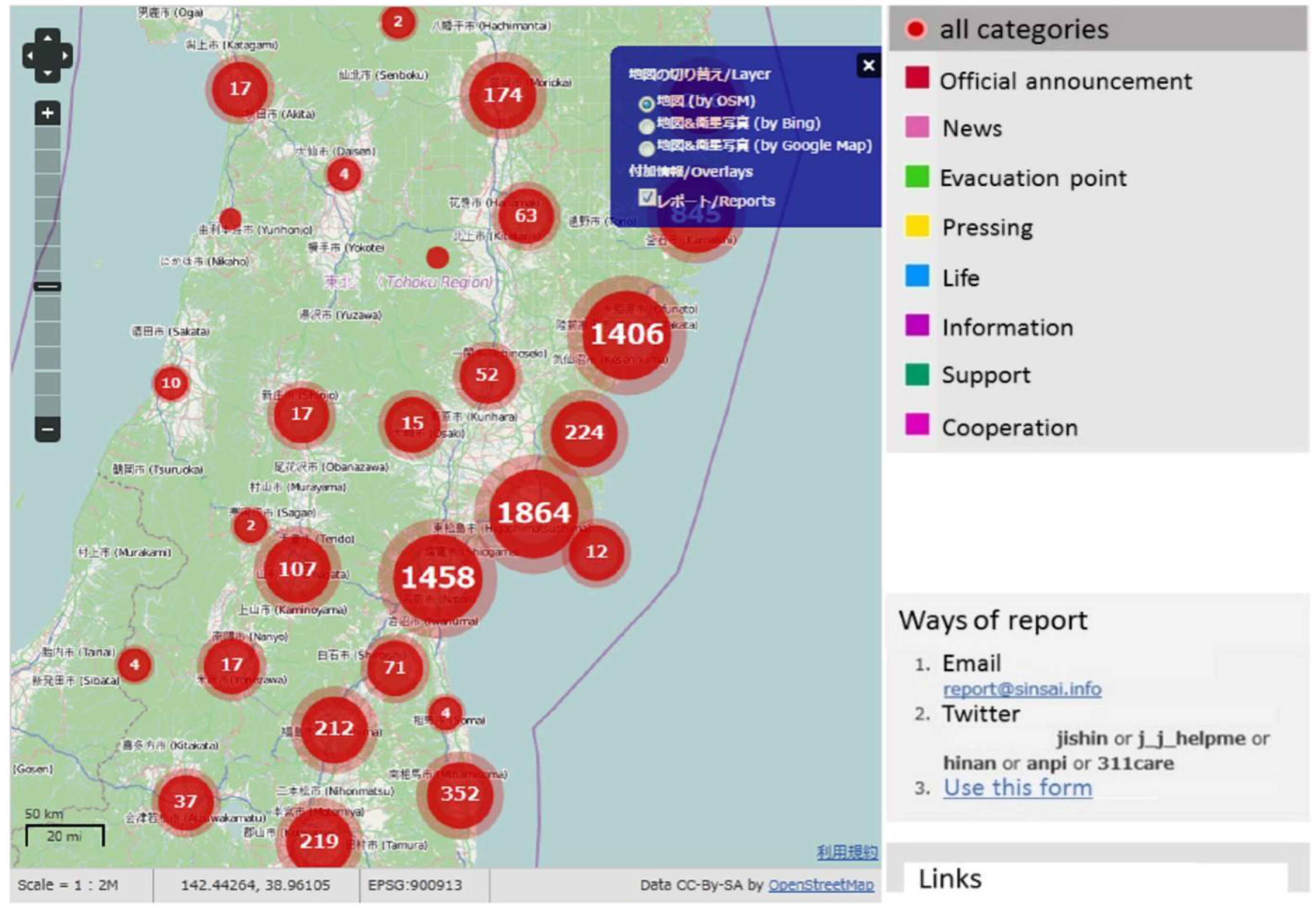The width and height of the screenshot is (1316, 908).
Task: Click the purple Information color swatch
Action: [916, 326]
